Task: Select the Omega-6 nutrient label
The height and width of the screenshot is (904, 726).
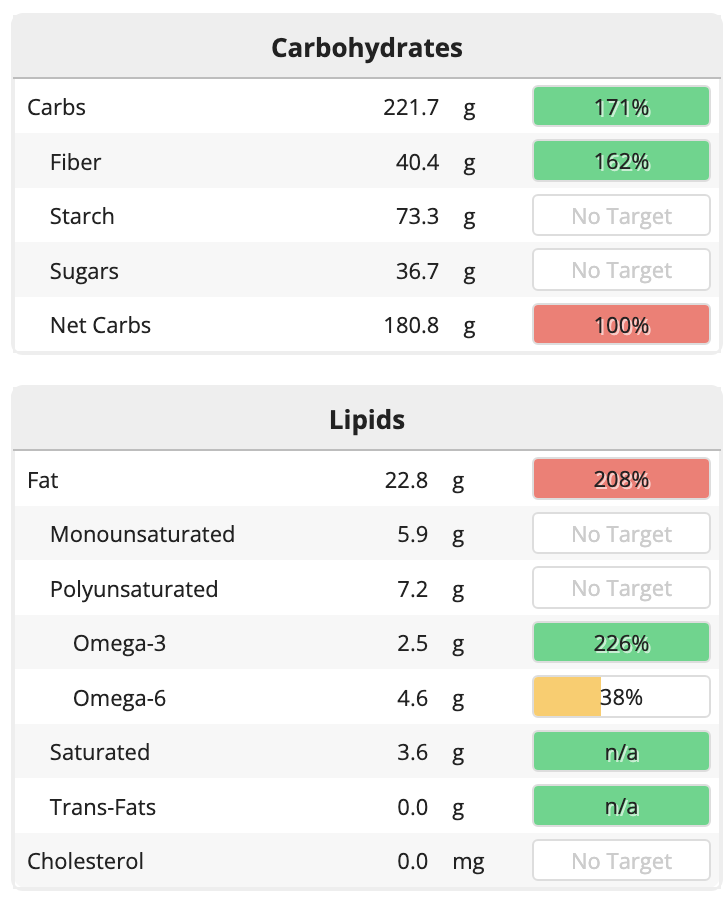Action: click(119, 698)
